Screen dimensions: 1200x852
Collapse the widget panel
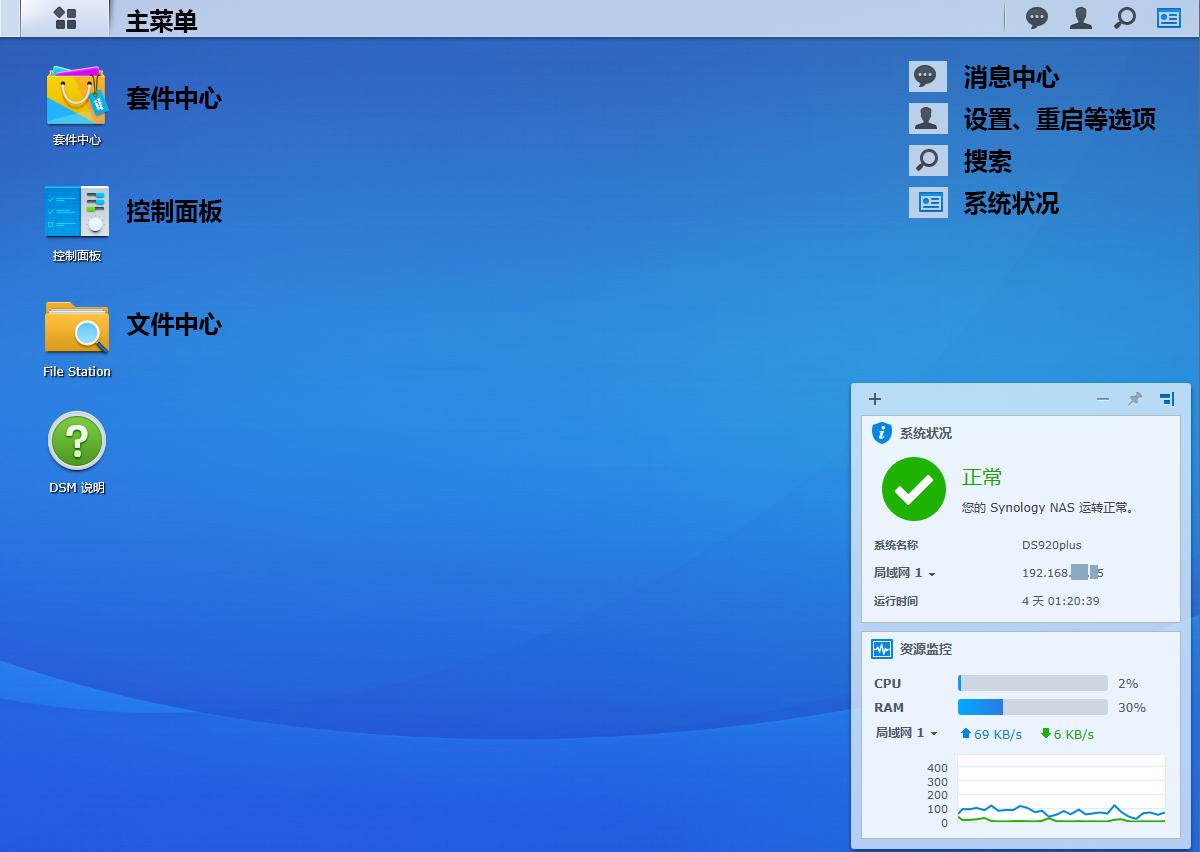[1102, 399]
